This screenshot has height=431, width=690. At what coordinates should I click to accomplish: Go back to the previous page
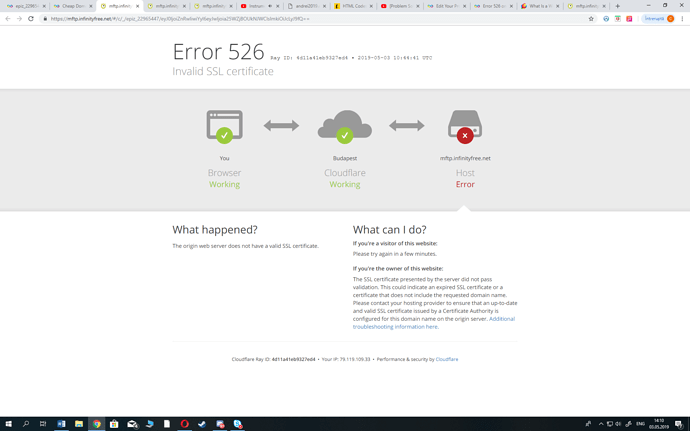point(7,19)
